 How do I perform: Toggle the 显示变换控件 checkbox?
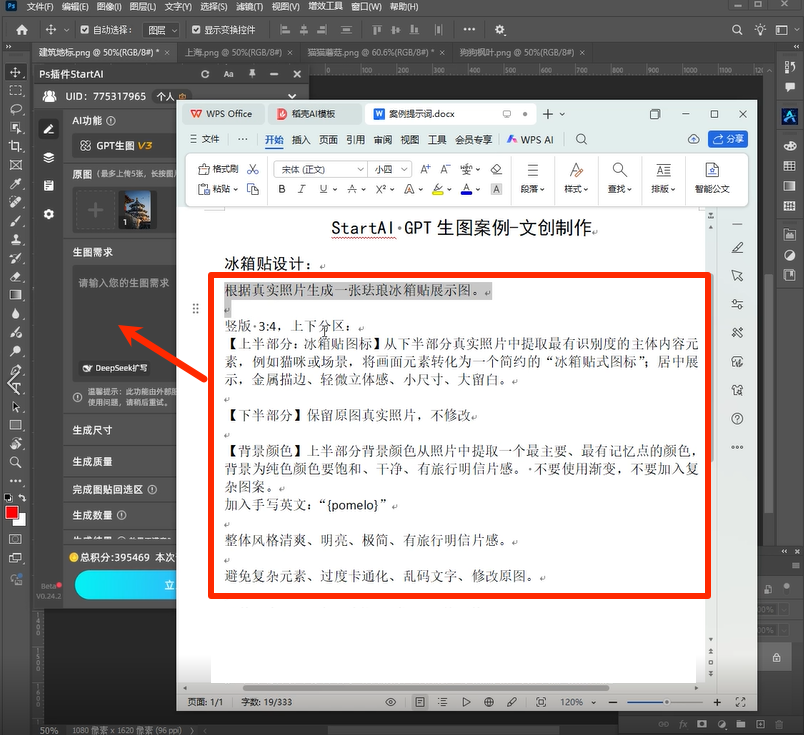196,30
